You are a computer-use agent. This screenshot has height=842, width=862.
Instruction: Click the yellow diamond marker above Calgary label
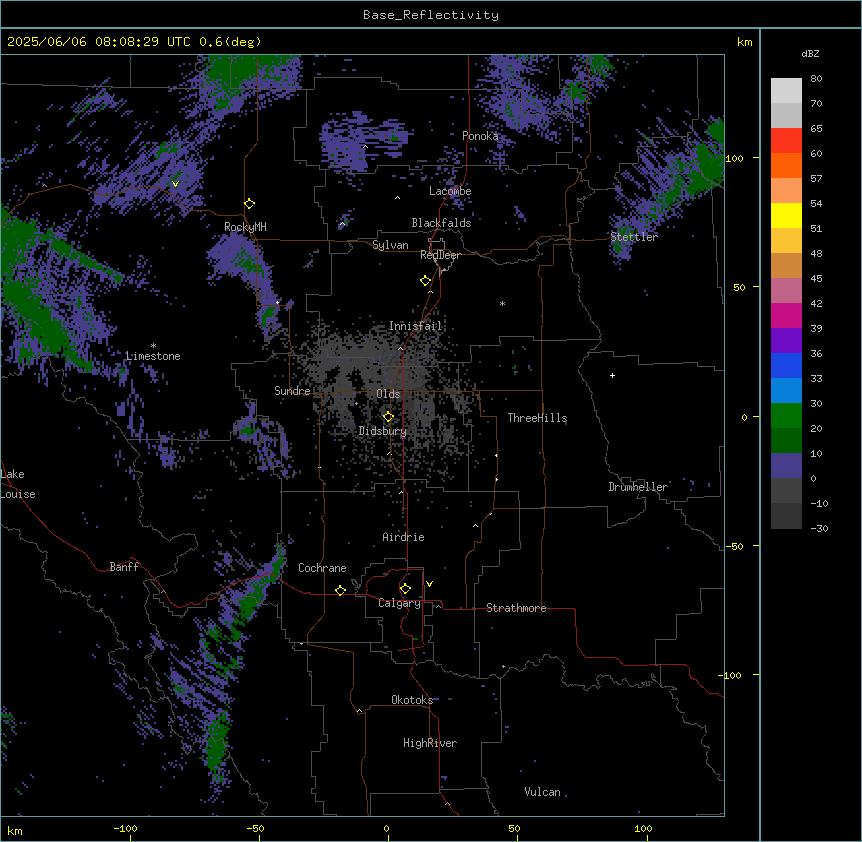click(x=405, y=589)
